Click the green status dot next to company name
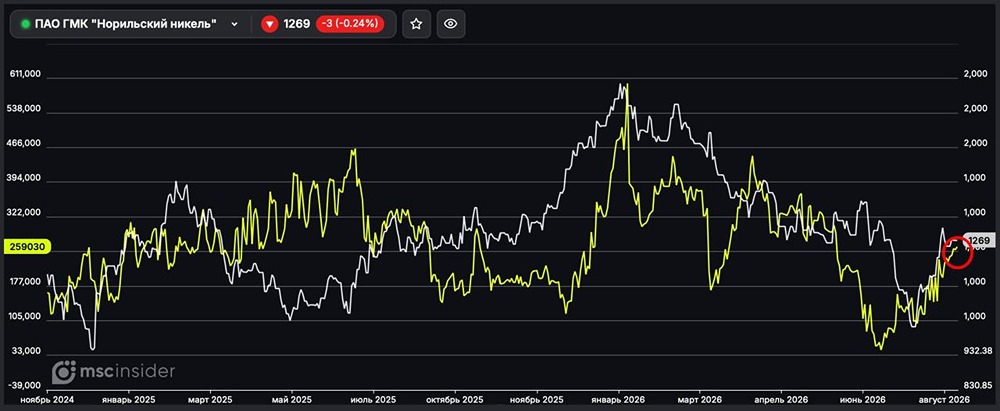Screen dimensions: 1000x411 click(26, 24)
